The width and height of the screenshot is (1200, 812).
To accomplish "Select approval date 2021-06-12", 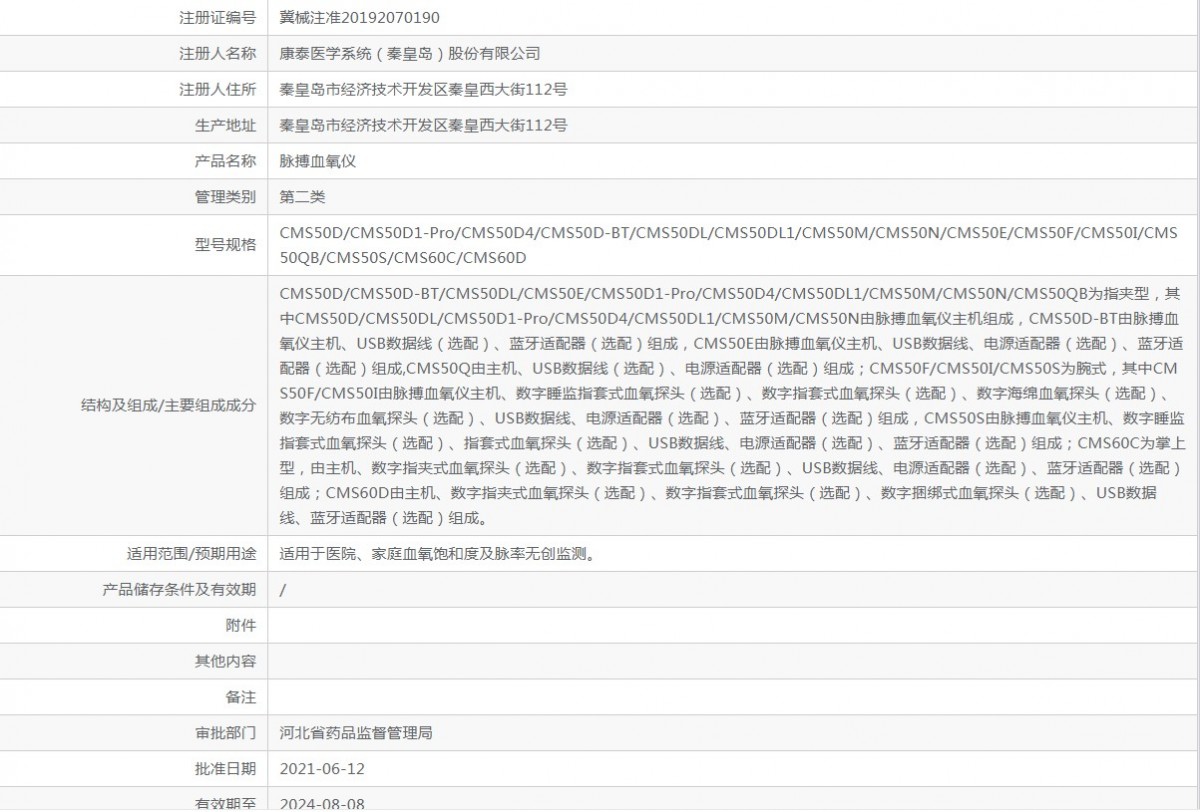I will [322, 769].
